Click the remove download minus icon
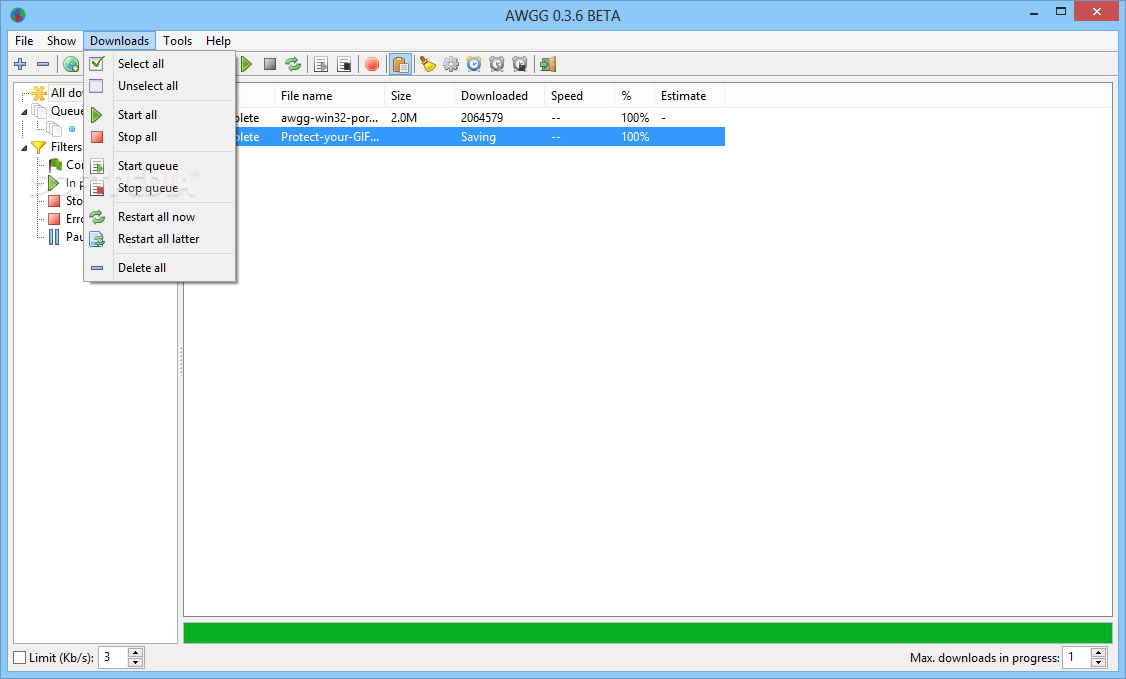 pos(43,64)
